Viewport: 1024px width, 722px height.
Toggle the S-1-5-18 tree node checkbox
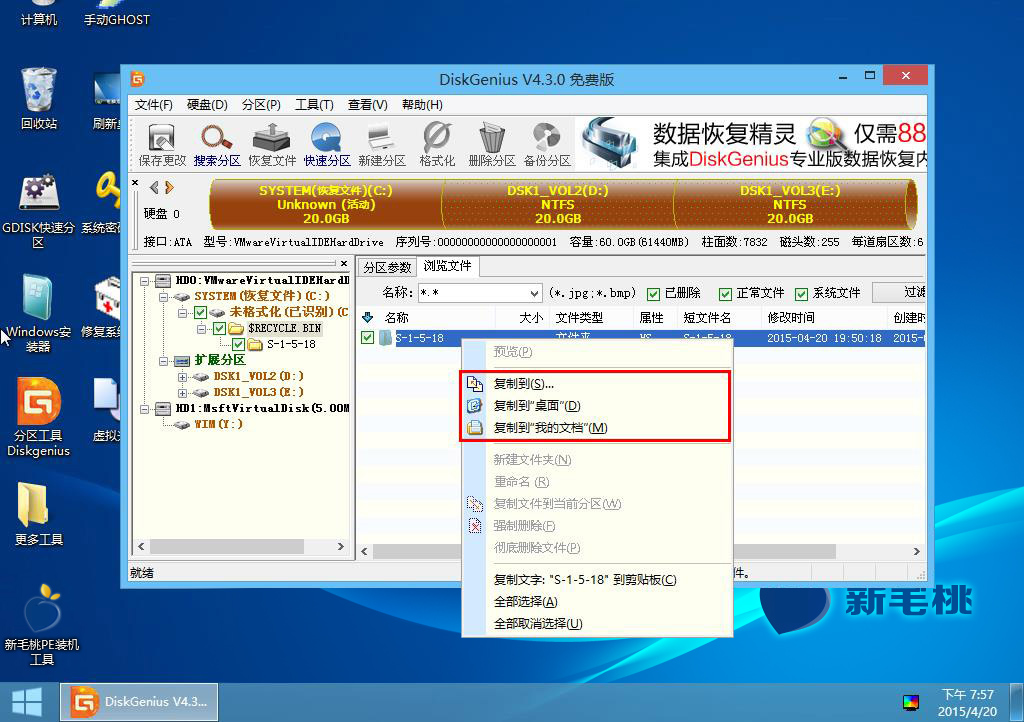pyautogui.click(x=238, y=344)
